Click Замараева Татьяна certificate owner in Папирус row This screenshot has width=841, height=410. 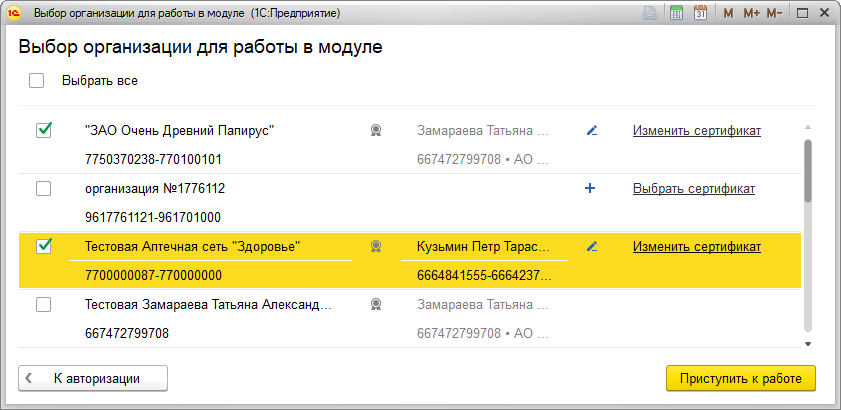tap(483, 130)
